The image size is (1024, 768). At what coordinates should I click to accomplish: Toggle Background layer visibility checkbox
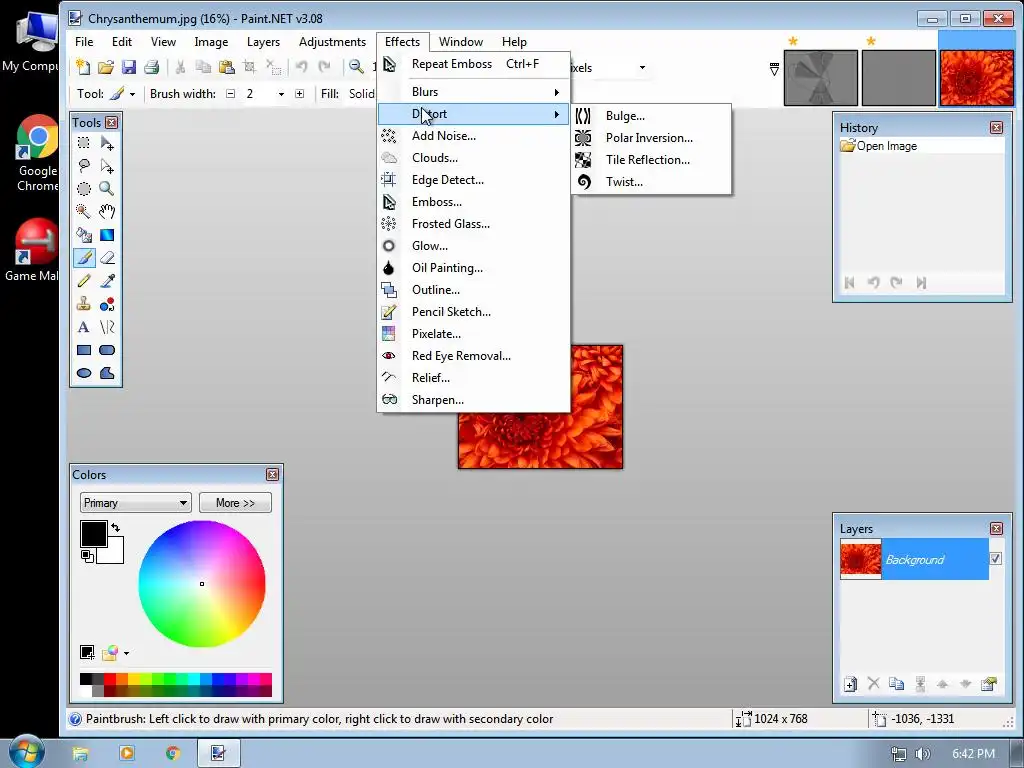click(995, 559)
